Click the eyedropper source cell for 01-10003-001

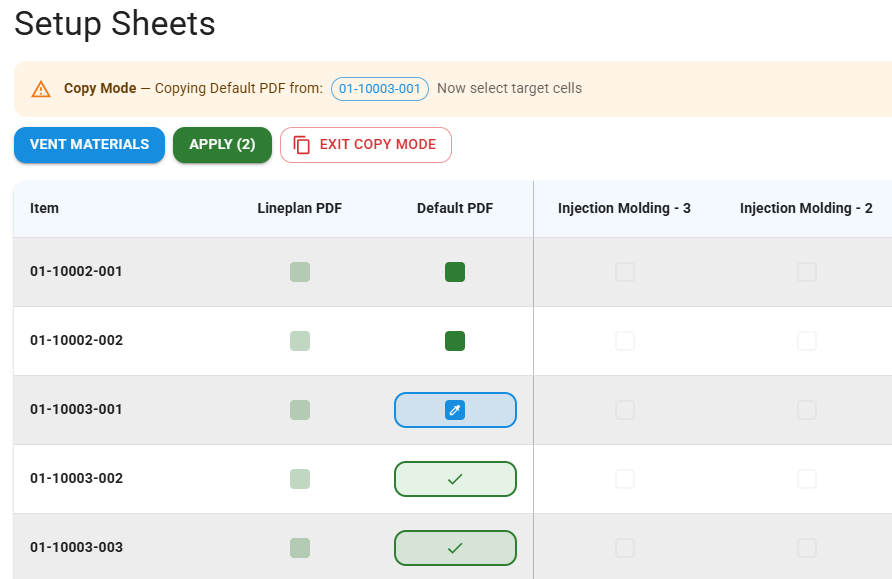click(x=455, y=410)
